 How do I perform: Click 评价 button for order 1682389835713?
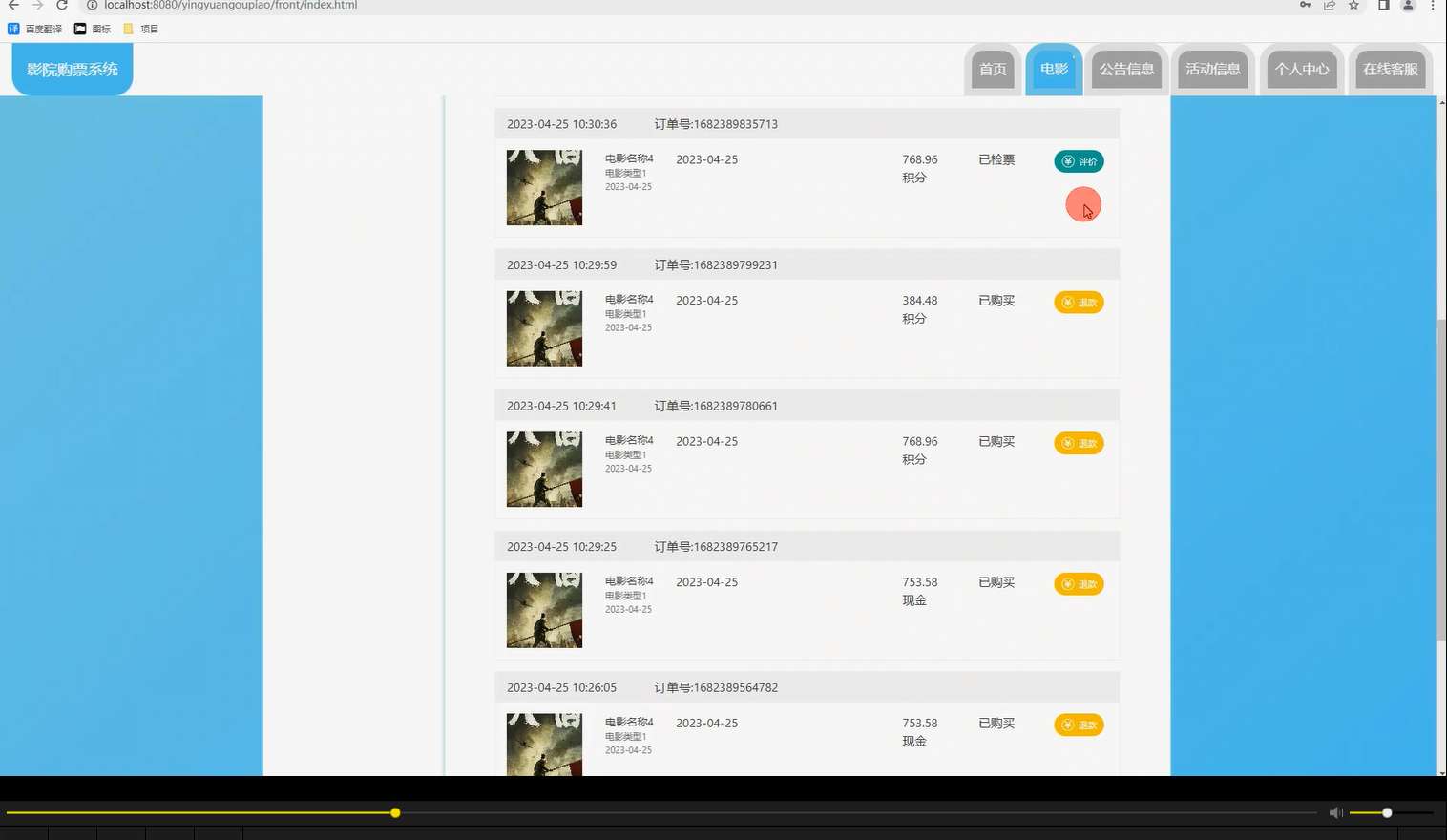[x=1079, y=161]
